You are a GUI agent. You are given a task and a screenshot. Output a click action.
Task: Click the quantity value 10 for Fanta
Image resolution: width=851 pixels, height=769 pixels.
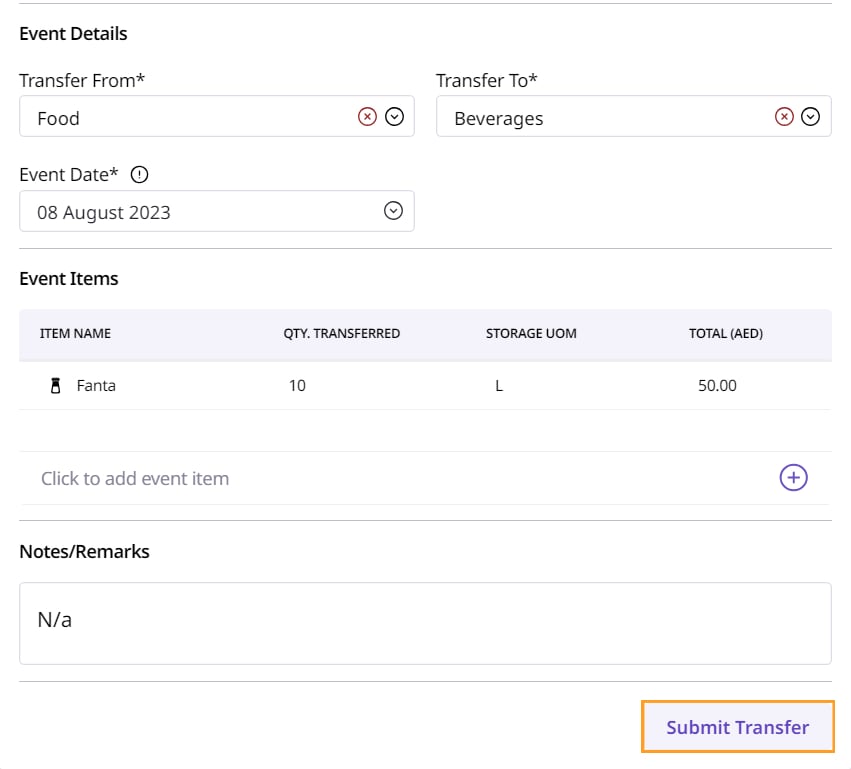297,385
